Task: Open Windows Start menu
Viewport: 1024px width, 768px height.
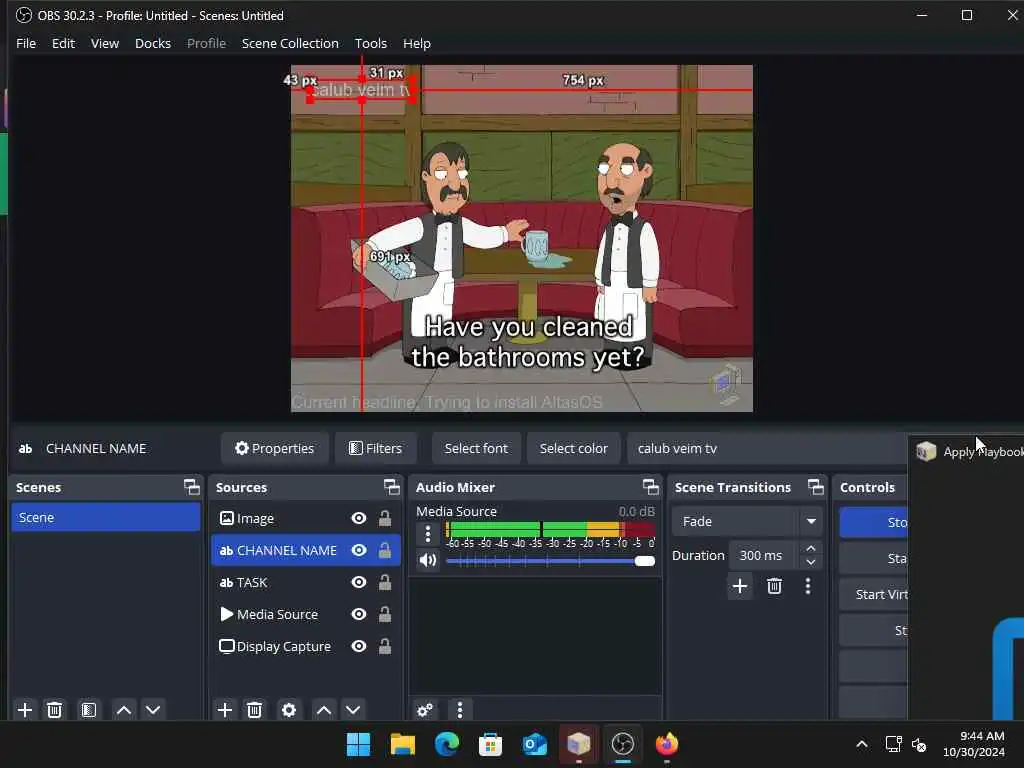Action: coord(358,744)
